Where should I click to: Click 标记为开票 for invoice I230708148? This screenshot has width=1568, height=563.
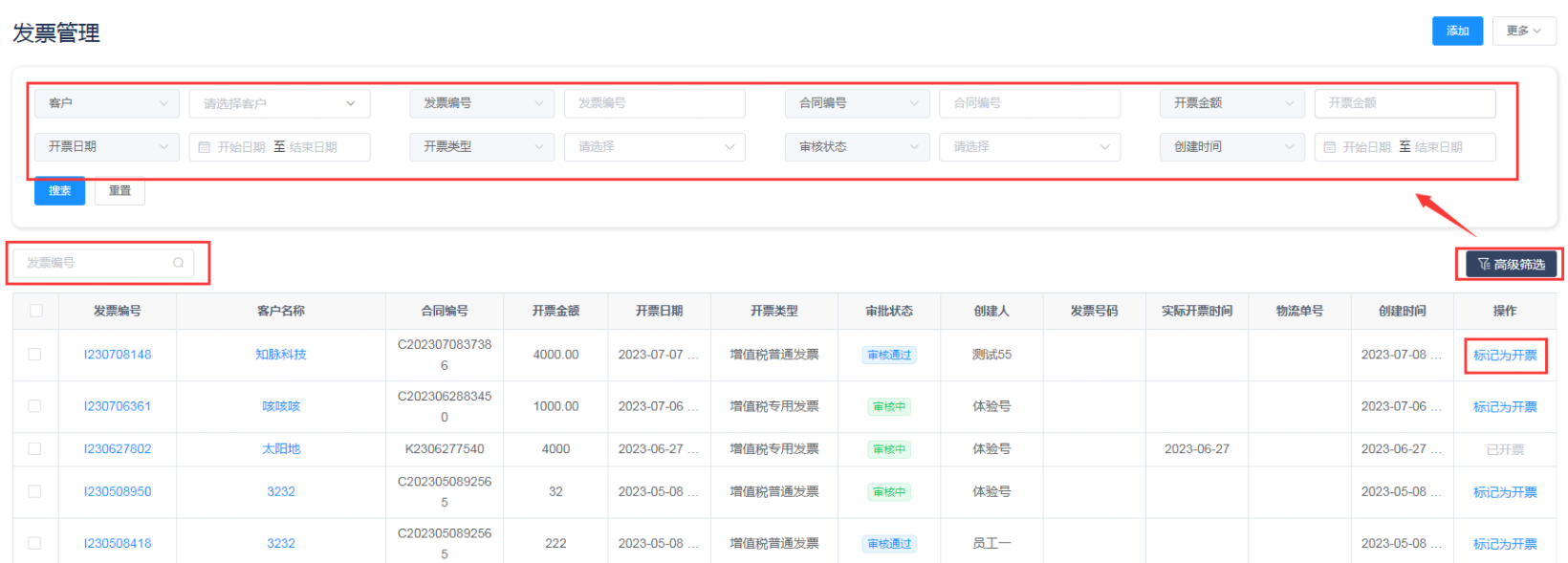click(x=1505, y=356)
